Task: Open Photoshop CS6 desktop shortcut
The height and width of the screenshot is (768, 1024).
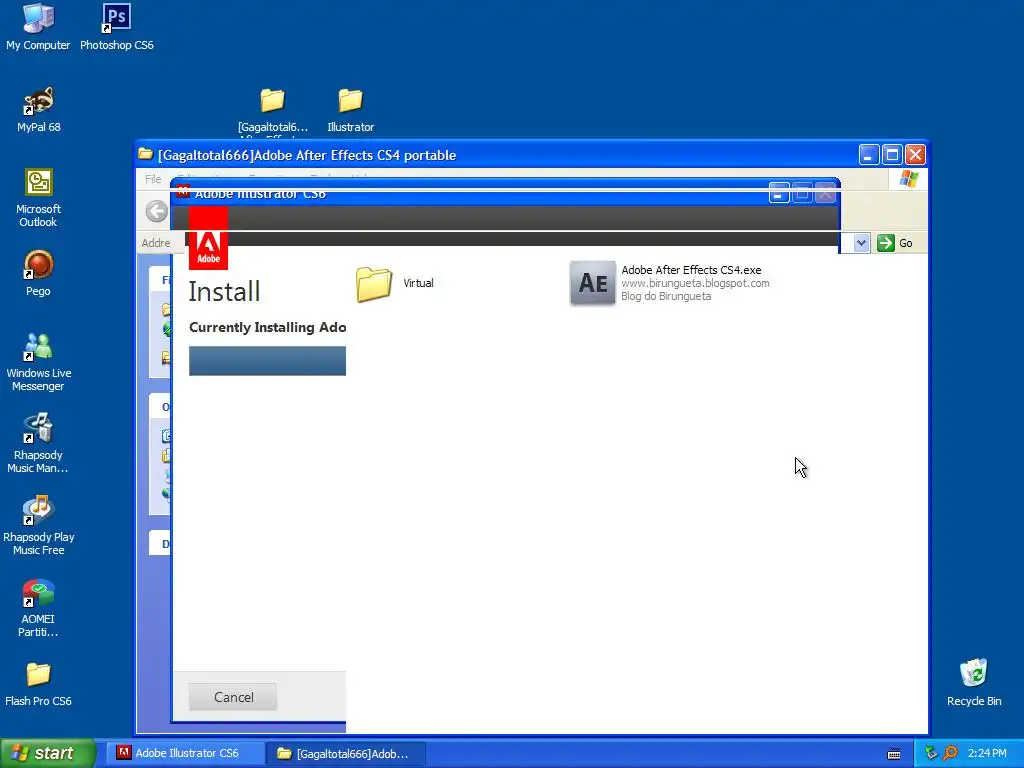Action: 116,27
